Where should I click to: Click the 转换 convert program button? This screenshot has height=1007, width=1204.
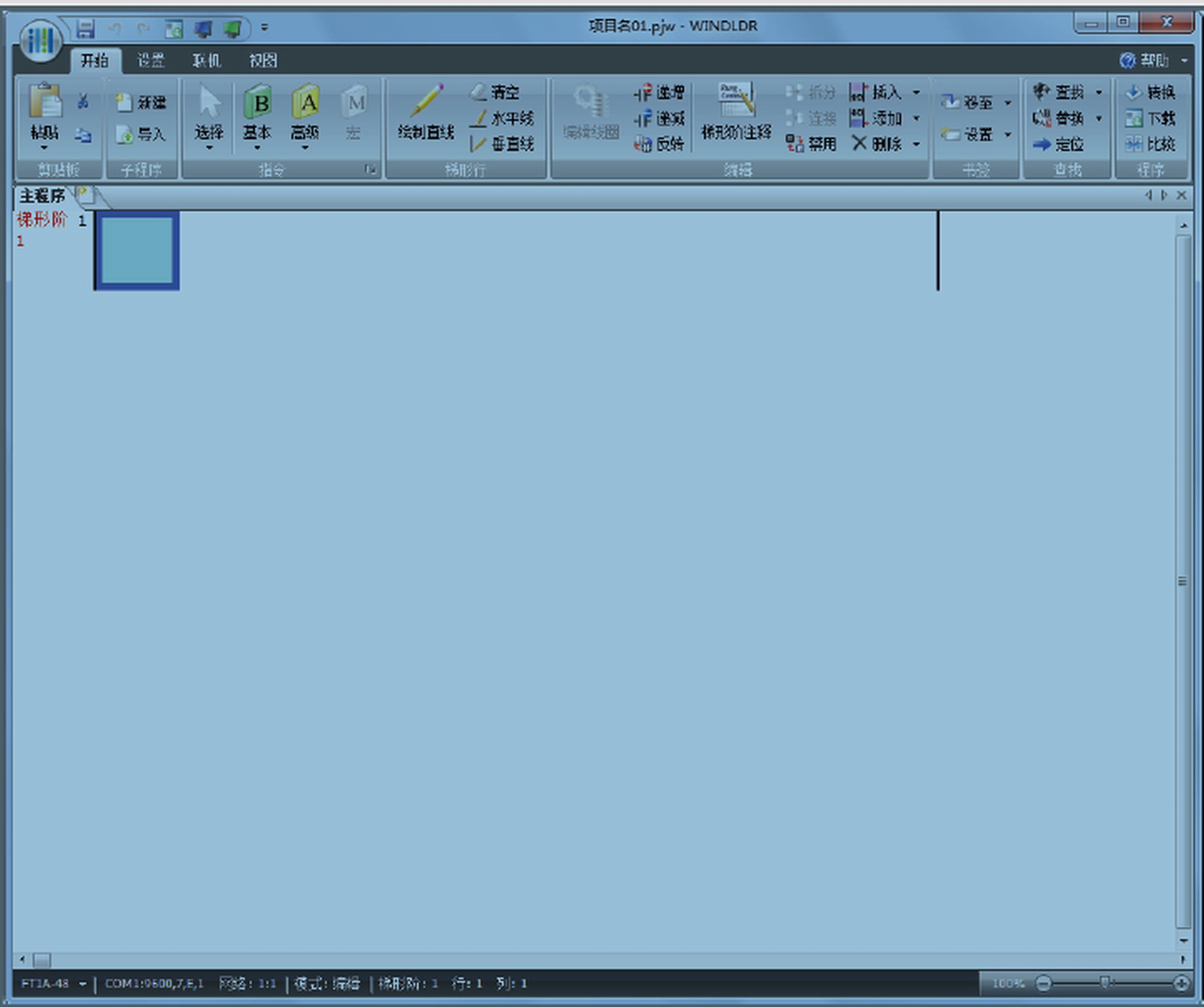point(1151,92)
